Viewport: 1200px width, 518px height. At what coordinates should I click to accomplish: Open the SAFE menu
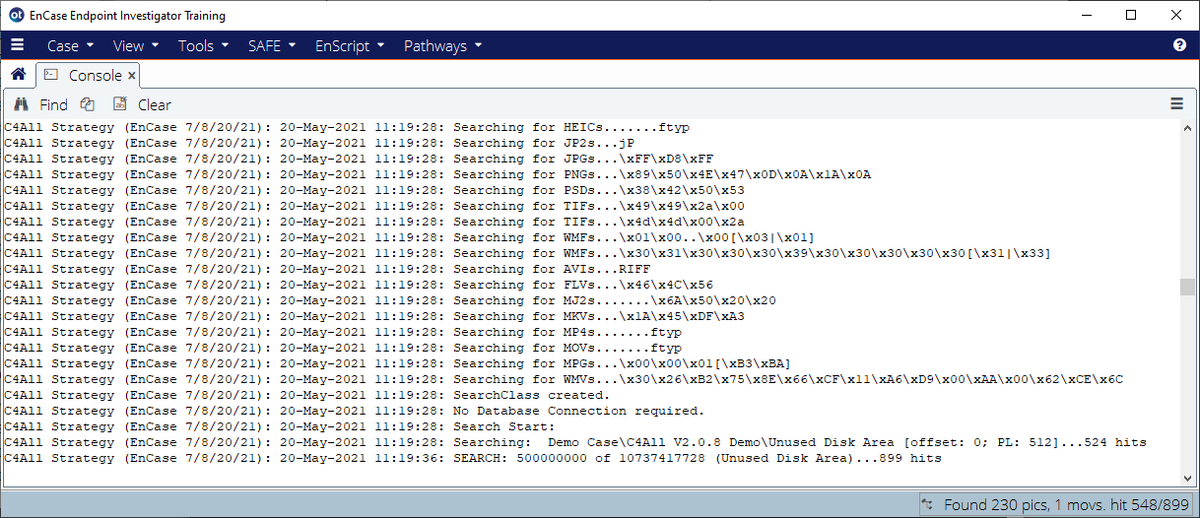pos(271,45)
